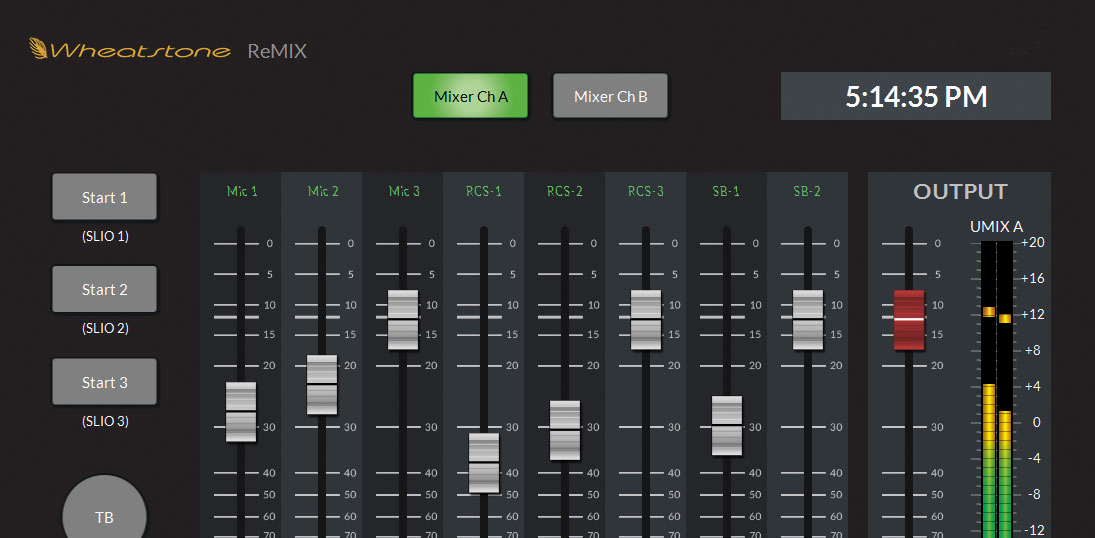Click the ReMIX title text
Screen dimensions: 1095x538
pyautogui.click(x=277, y=52)
